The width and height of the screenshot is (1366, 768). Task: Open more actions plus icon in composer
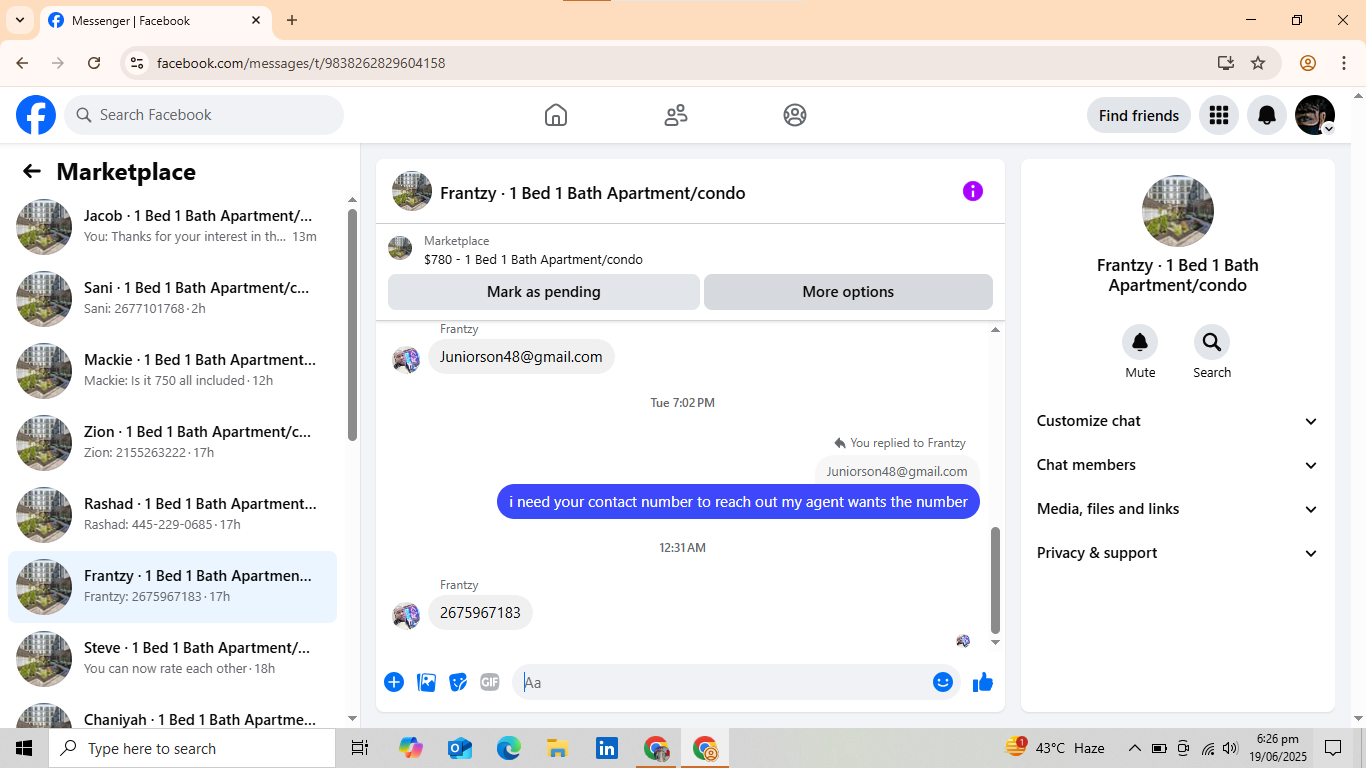pos(394,682)
